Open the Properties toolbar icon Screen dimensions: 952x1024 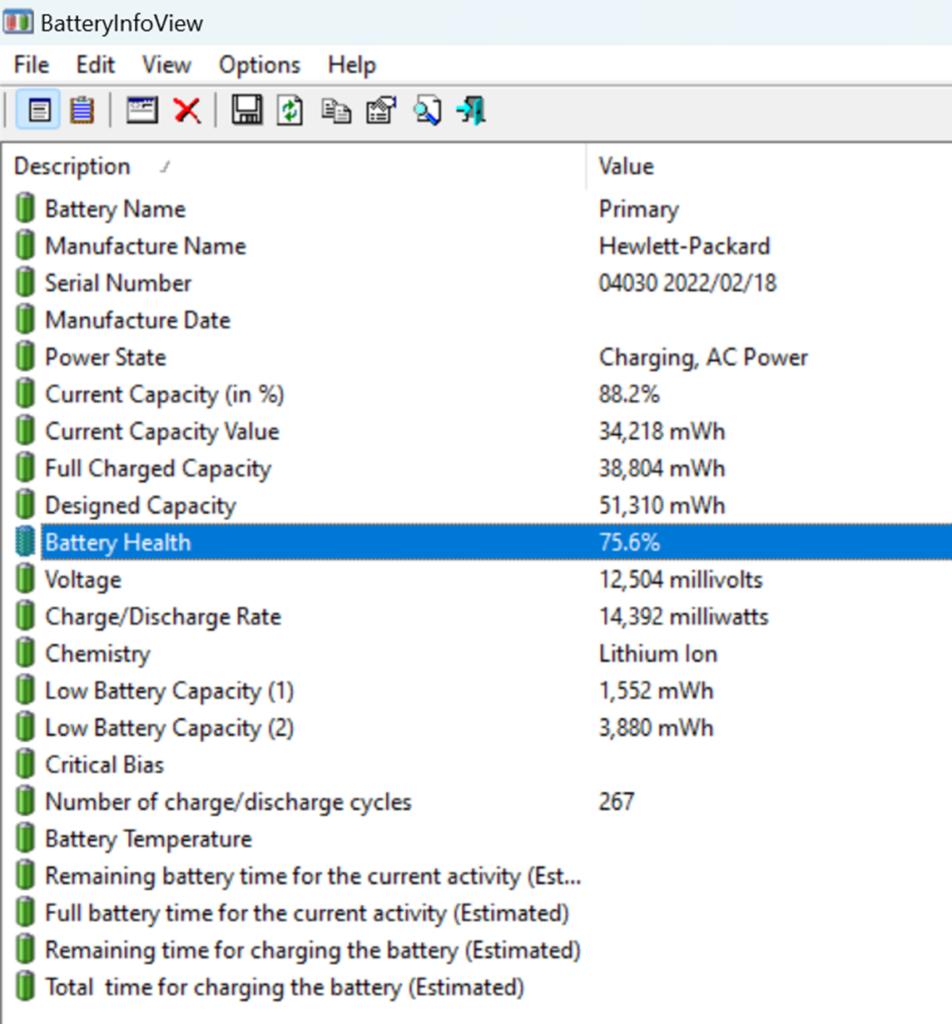point(382,110)
